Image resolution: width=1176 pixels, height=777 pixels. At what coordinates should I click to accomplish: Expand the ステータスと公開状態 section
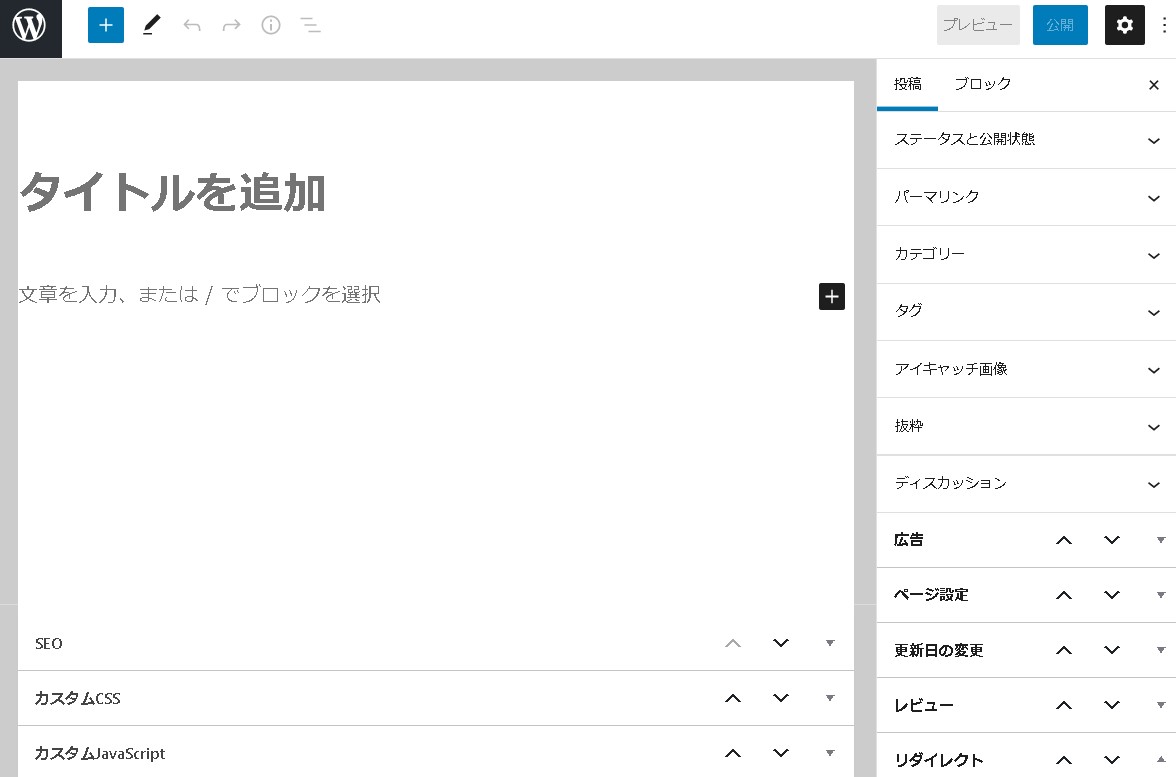[x=1026, y=140]
